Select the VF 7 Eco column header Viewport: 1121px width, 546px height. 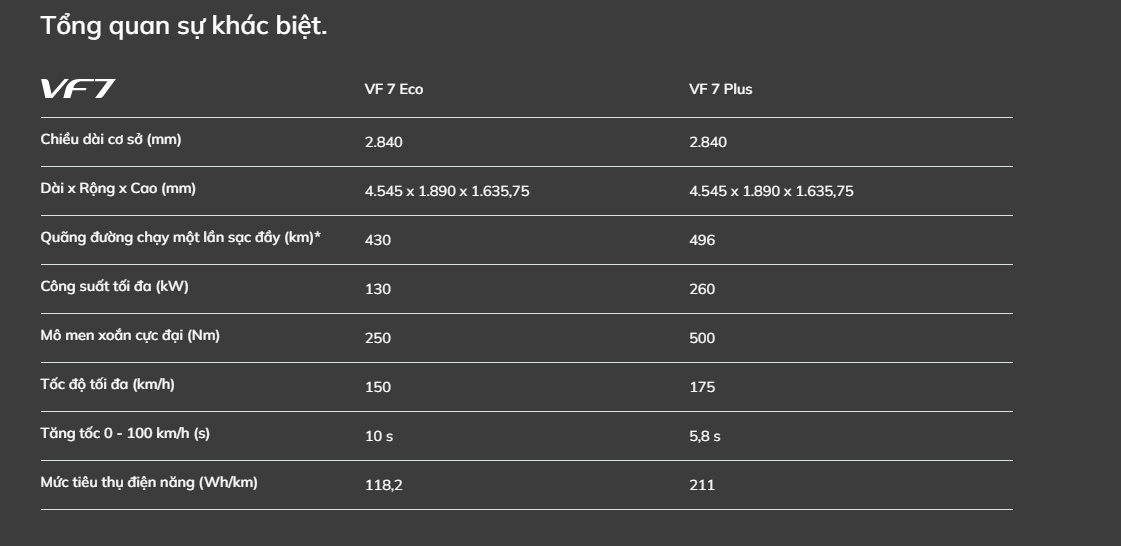pos(393,89)
